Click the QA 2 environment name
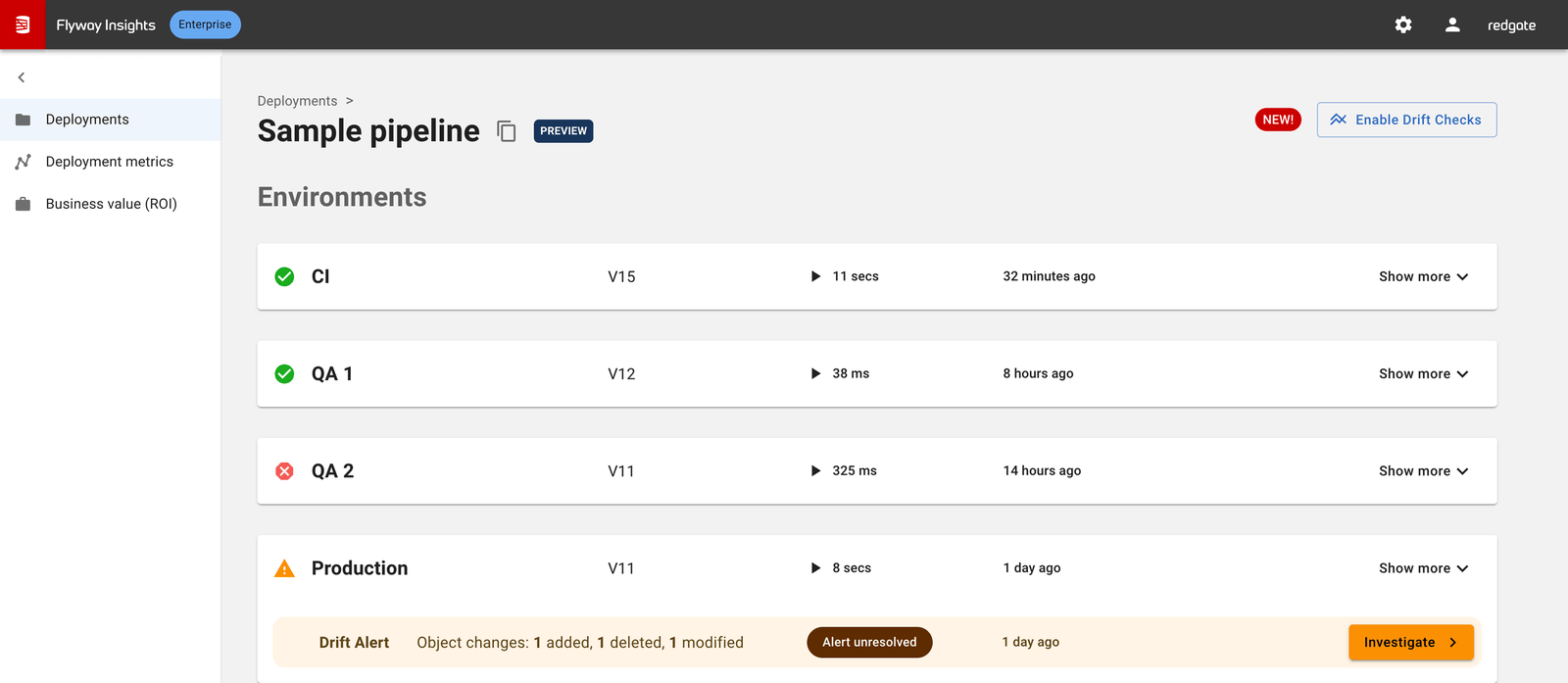 332,471
